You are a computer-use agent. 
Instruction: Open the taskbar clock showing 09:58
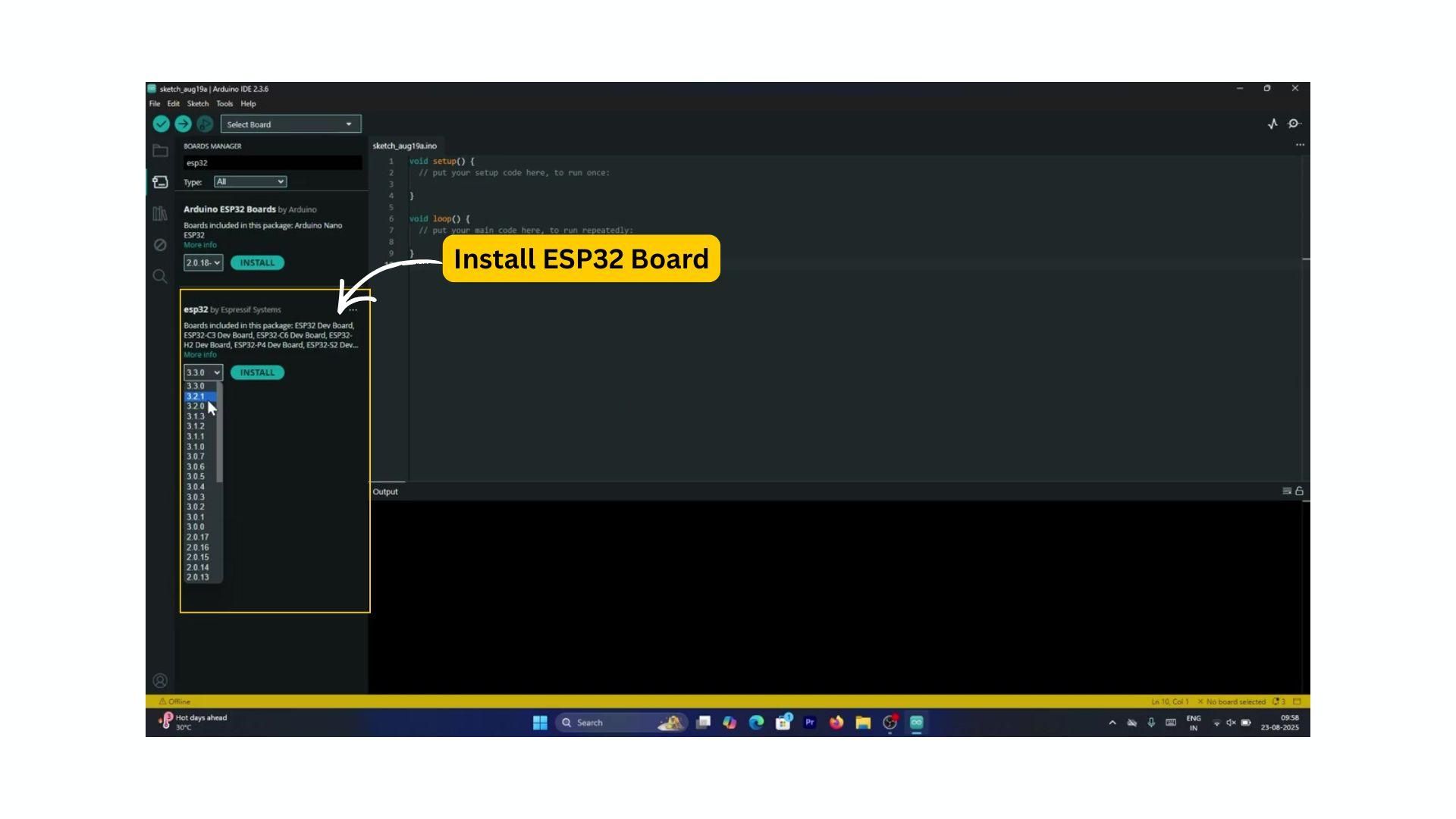pyautogui.click(x=1280, y=723)
